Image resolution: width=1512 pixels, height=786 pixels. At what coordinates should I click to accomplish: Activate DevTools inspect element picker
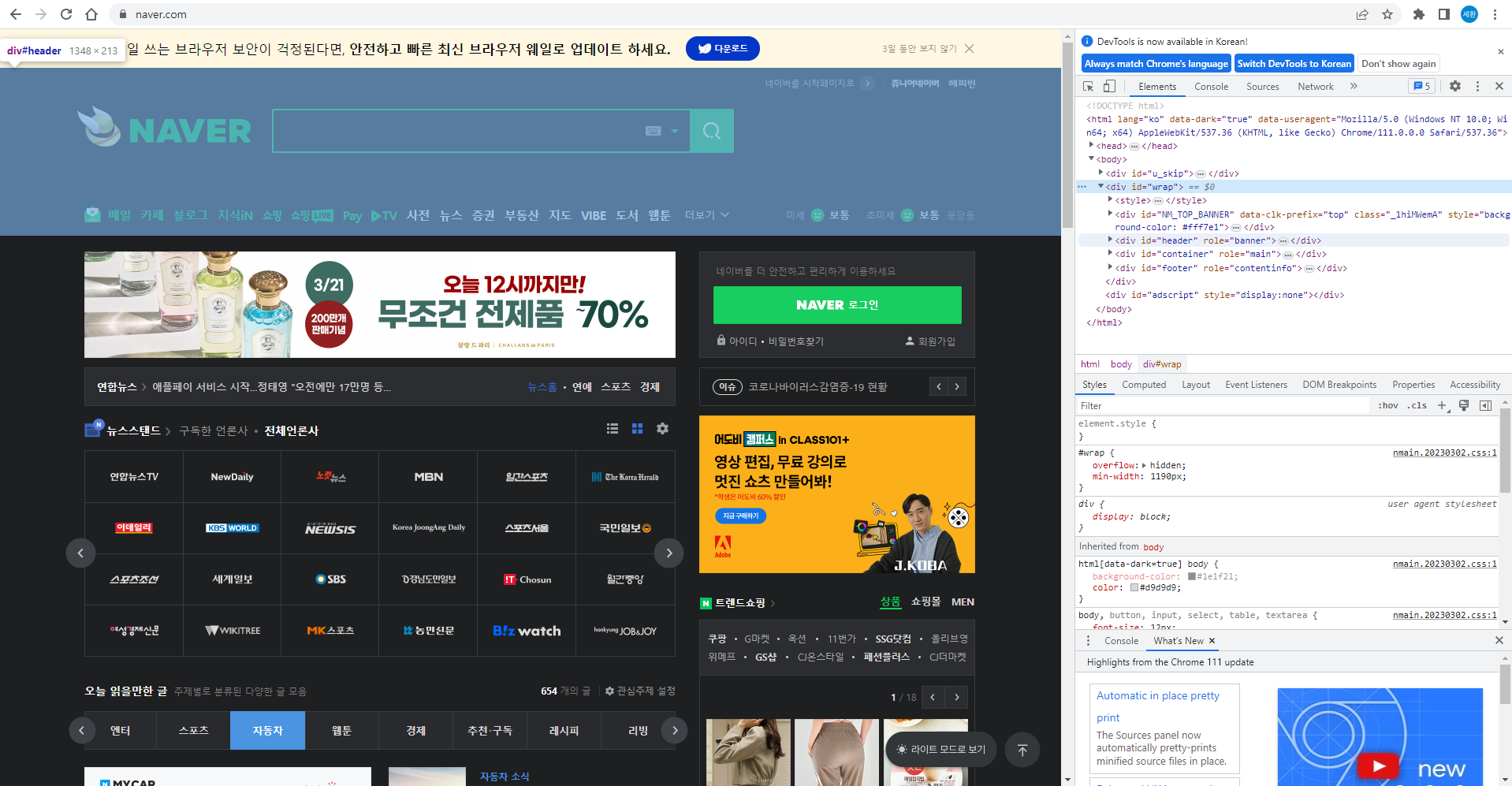(x=1089, y=86)
